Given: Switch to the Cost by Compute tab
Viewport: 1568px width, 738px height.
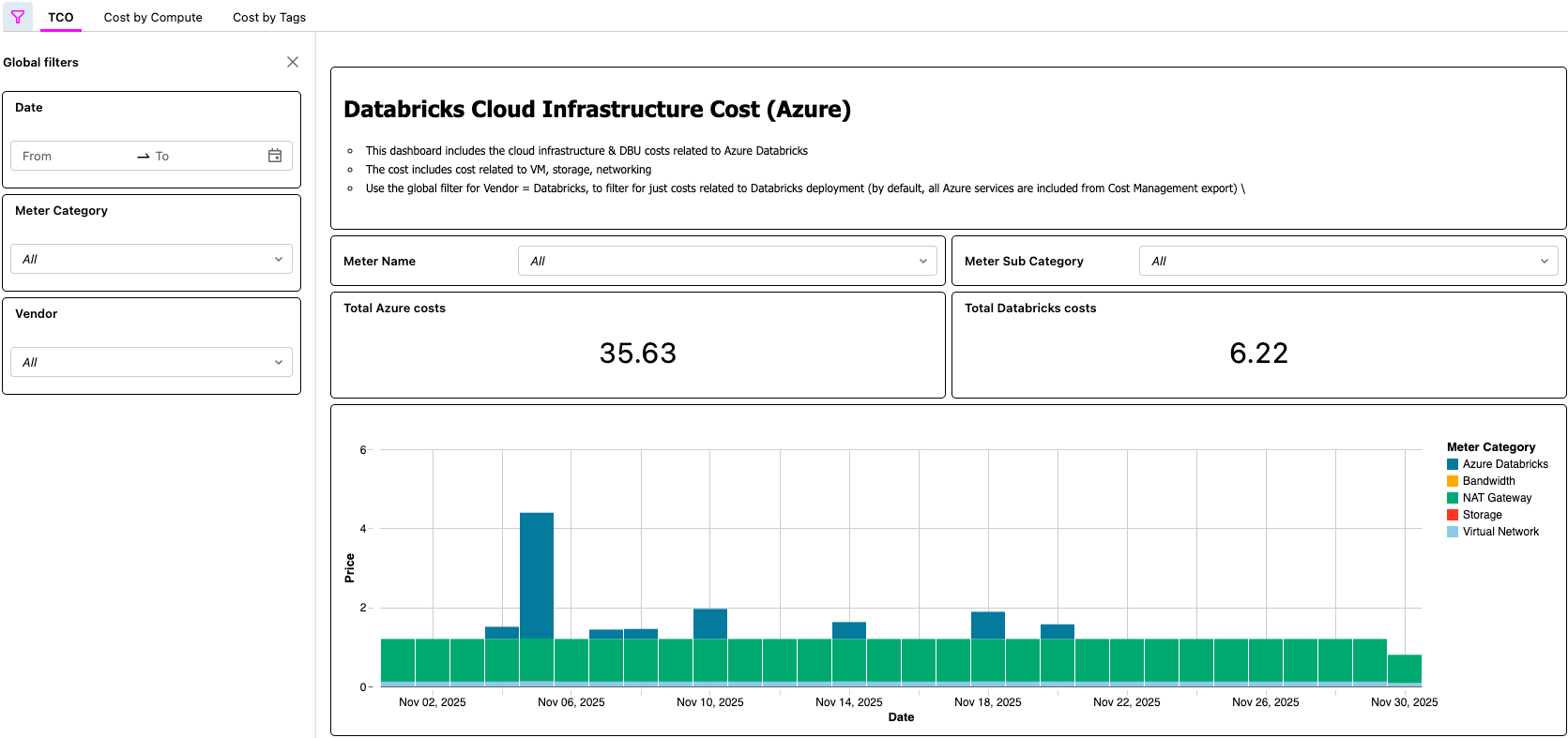Looking at the screenshot, I should point(153,17).
